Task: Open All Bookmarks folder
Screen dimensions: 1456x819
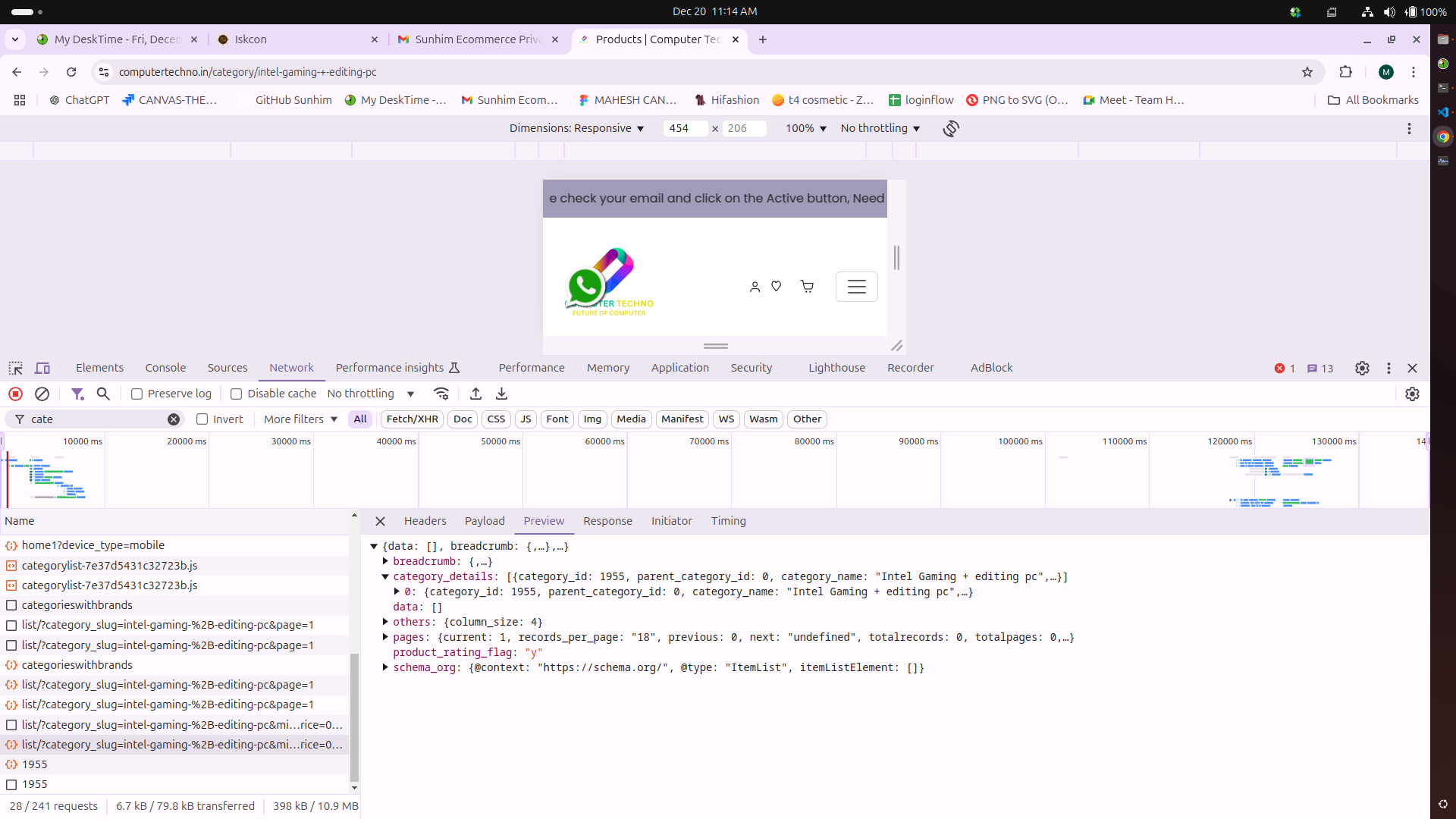Action: click(1373, 100)
